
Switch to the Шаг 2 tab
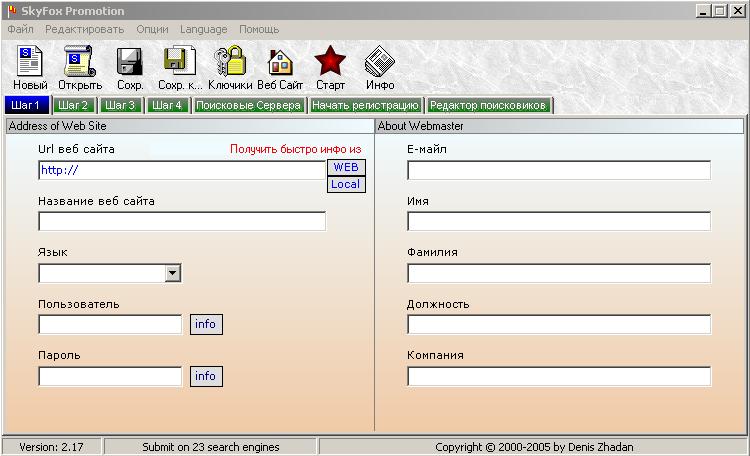tap(73, 105)
